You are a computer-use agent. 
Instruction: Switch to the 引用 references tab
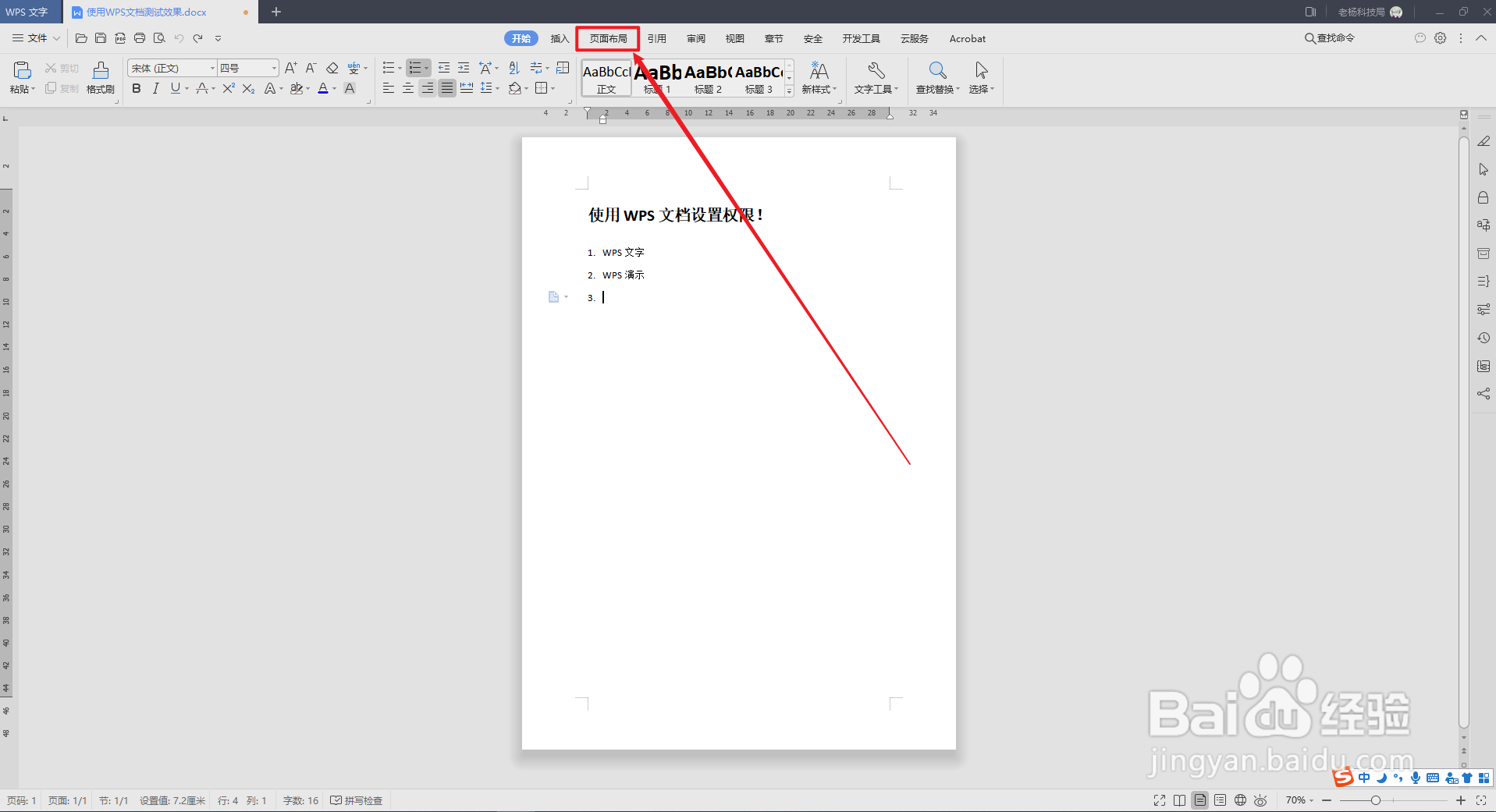[657, 38]
